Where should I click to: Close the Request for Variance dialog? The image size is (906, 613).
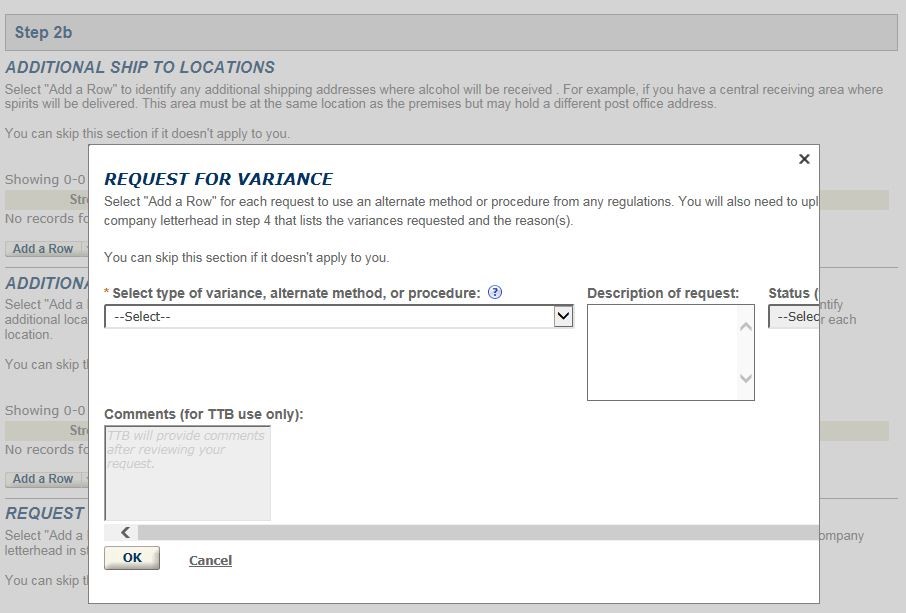[804, 159]
